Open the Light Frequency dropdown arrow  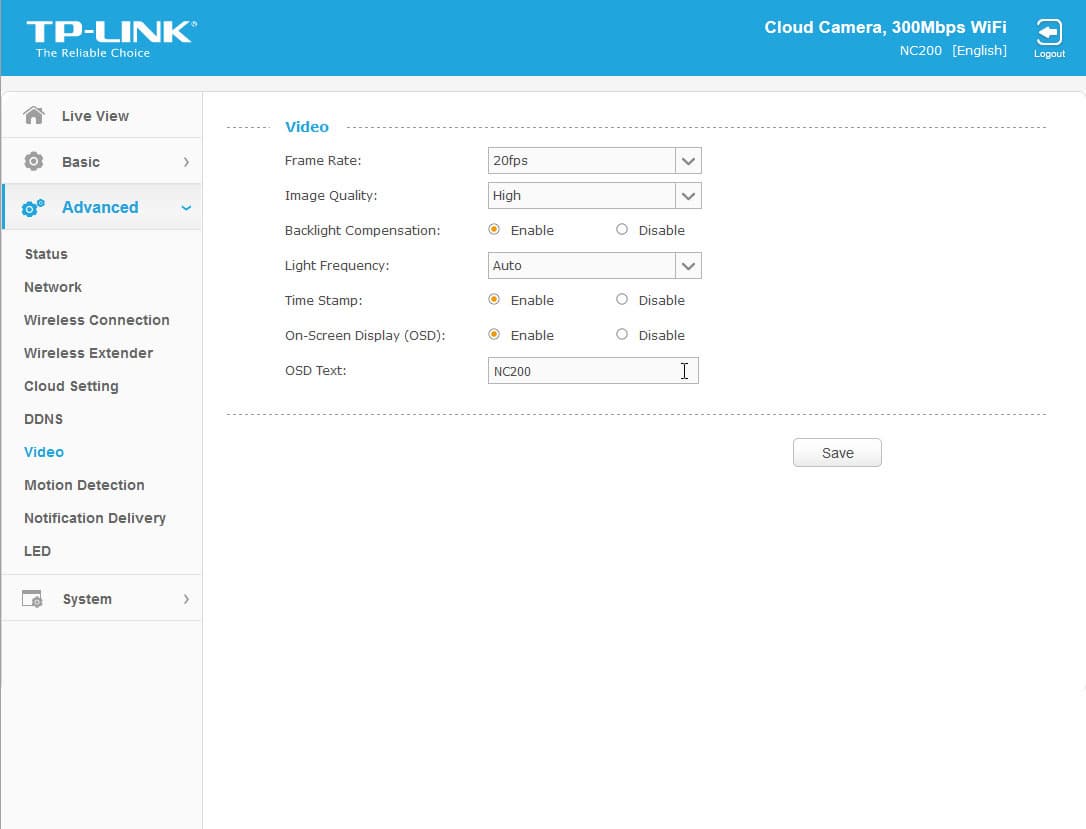(688, 266)
